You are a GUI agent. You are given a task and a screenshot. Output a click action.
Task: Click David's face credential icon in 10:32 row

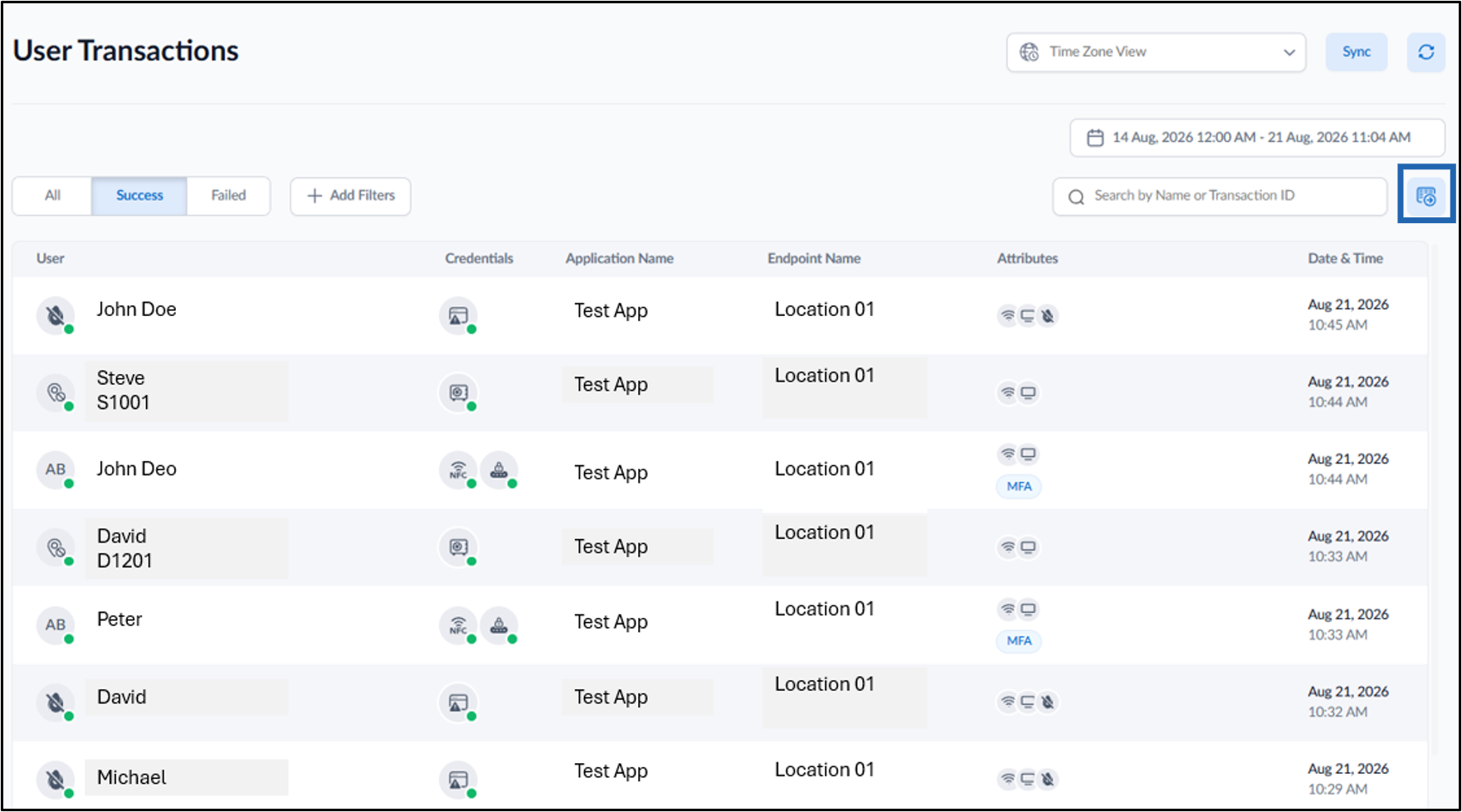[458, 703]
